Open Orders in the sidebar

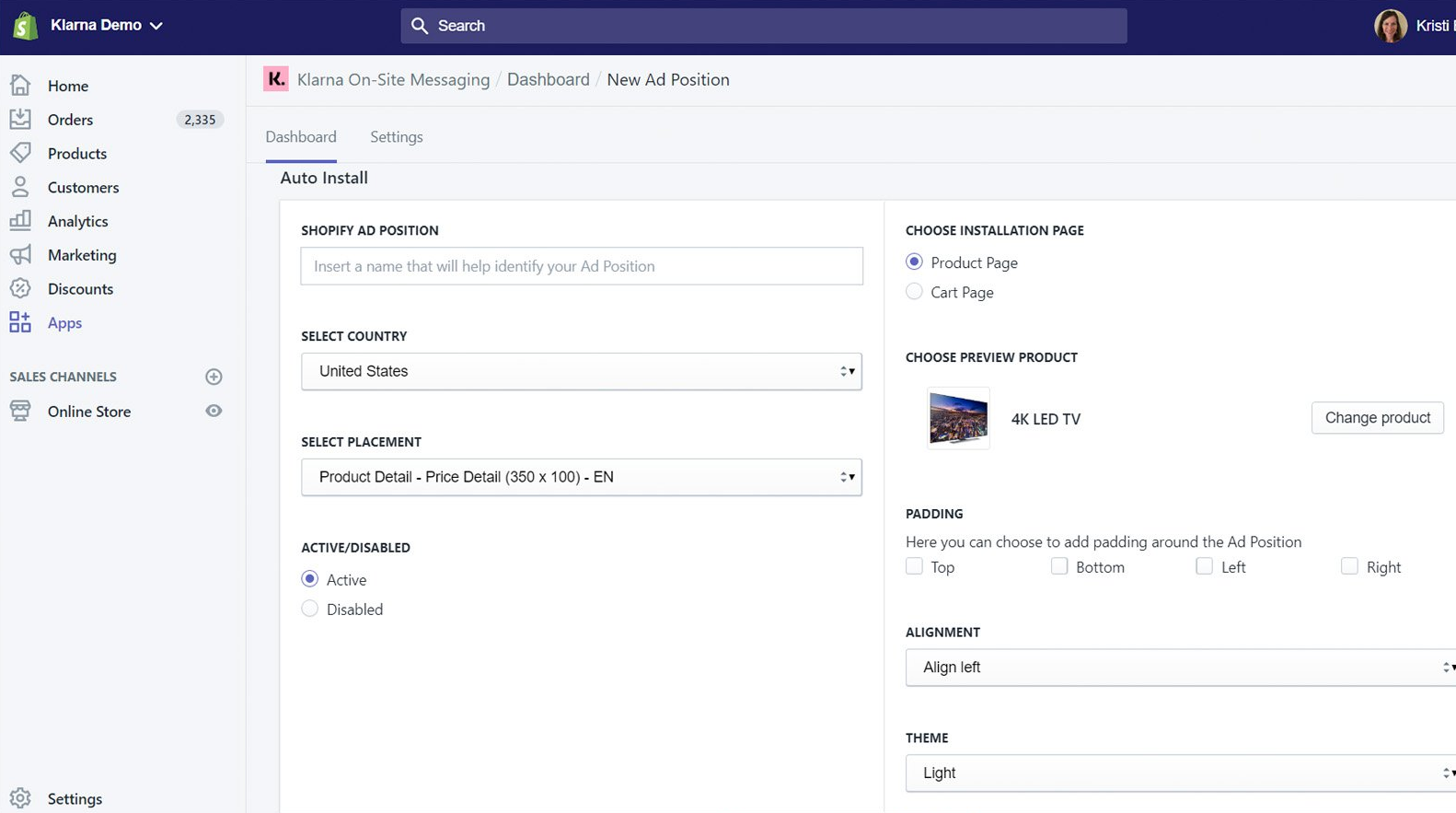point(70,120)
